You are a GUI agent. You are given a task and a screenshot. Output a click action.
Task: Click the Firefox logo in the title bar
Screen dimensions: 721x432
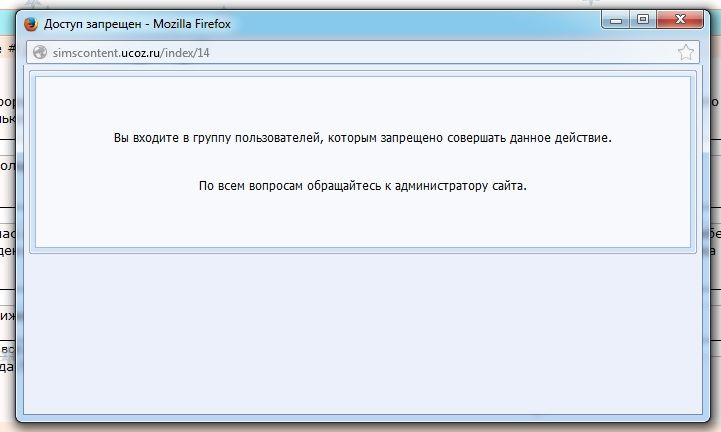coord(30,22)
